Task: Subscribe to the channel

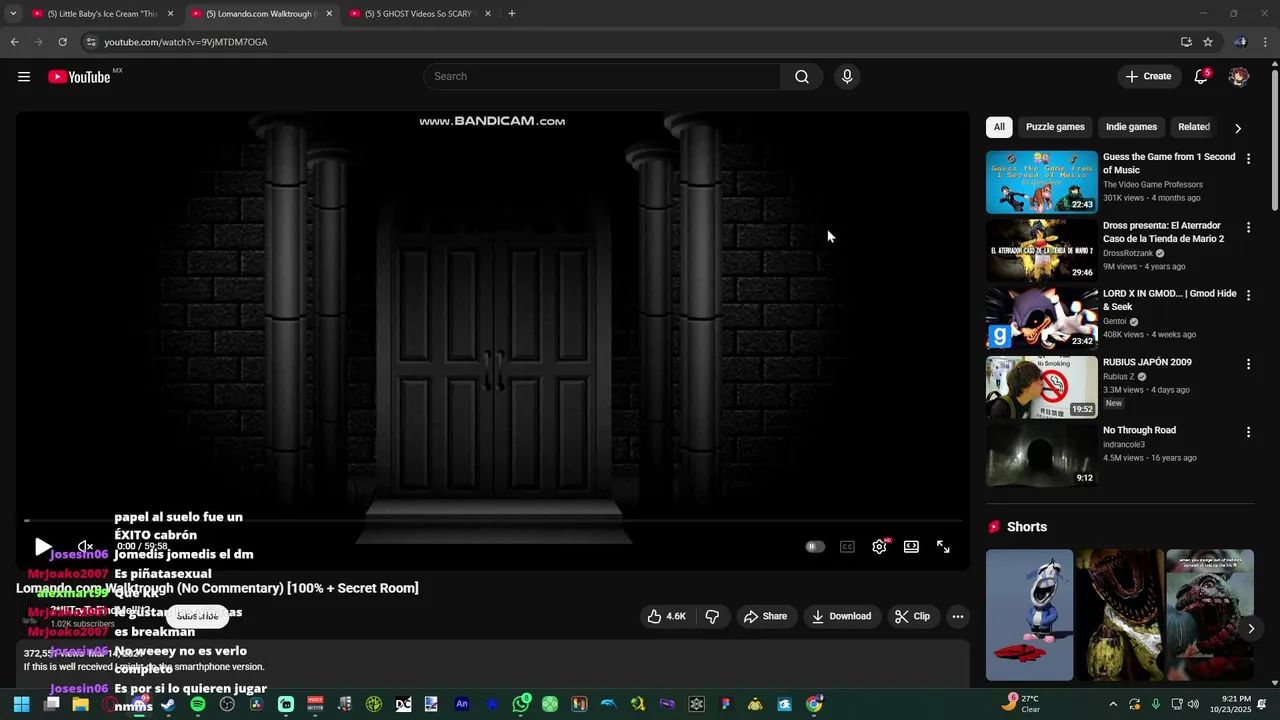Action: tap(197, 616)
